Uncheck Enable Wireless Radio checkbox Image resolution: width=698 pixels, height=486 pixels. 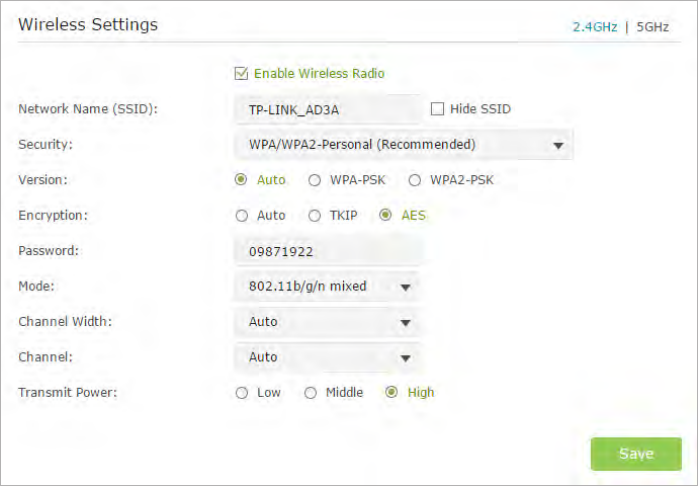pyautogui.click(x=241, y=73)
